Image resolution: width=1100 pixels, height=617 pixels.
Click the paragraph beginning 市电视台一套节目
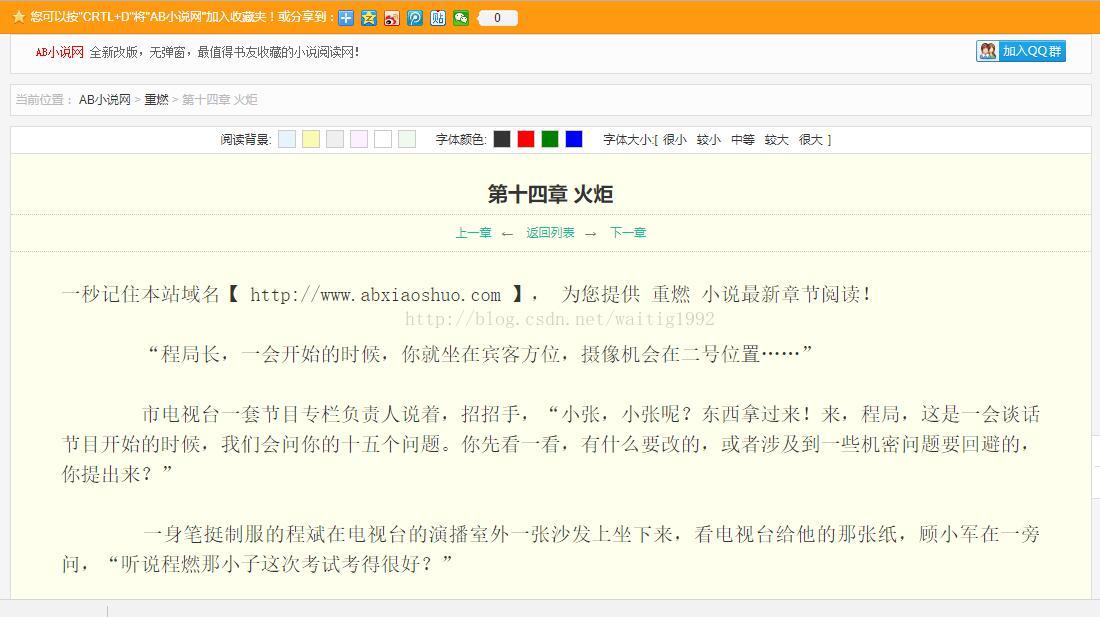coord(551,444)
